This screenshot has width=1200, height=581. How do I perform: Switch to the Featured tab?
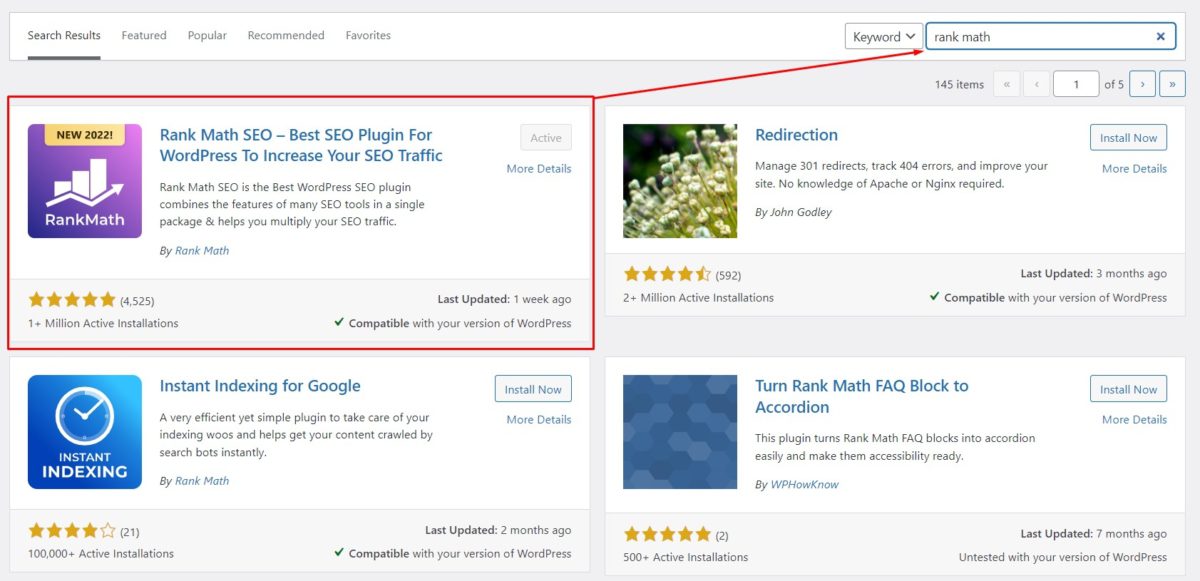tap(143, 35)
